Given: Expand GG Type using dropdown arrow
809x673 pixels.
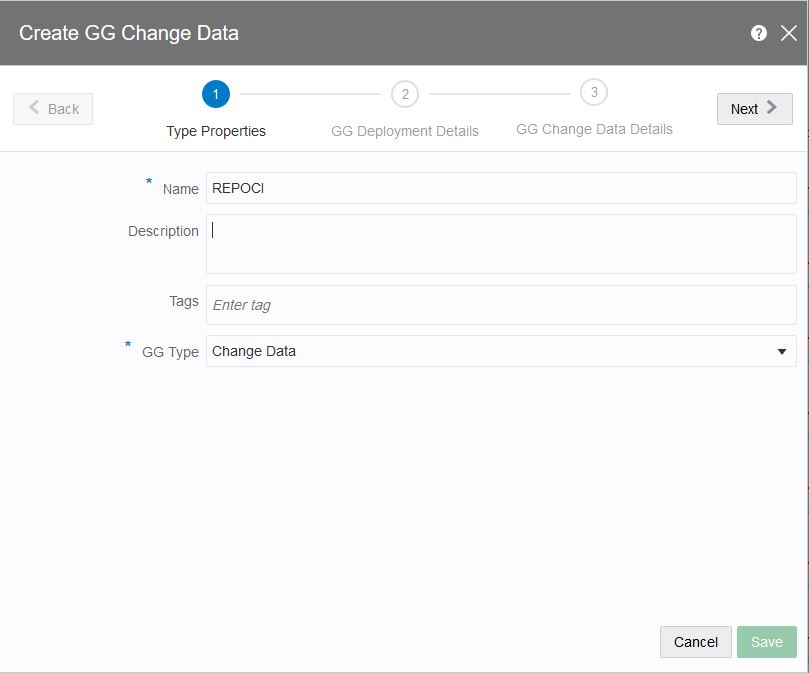Looking at the screenshot, I should click(782, 352).
